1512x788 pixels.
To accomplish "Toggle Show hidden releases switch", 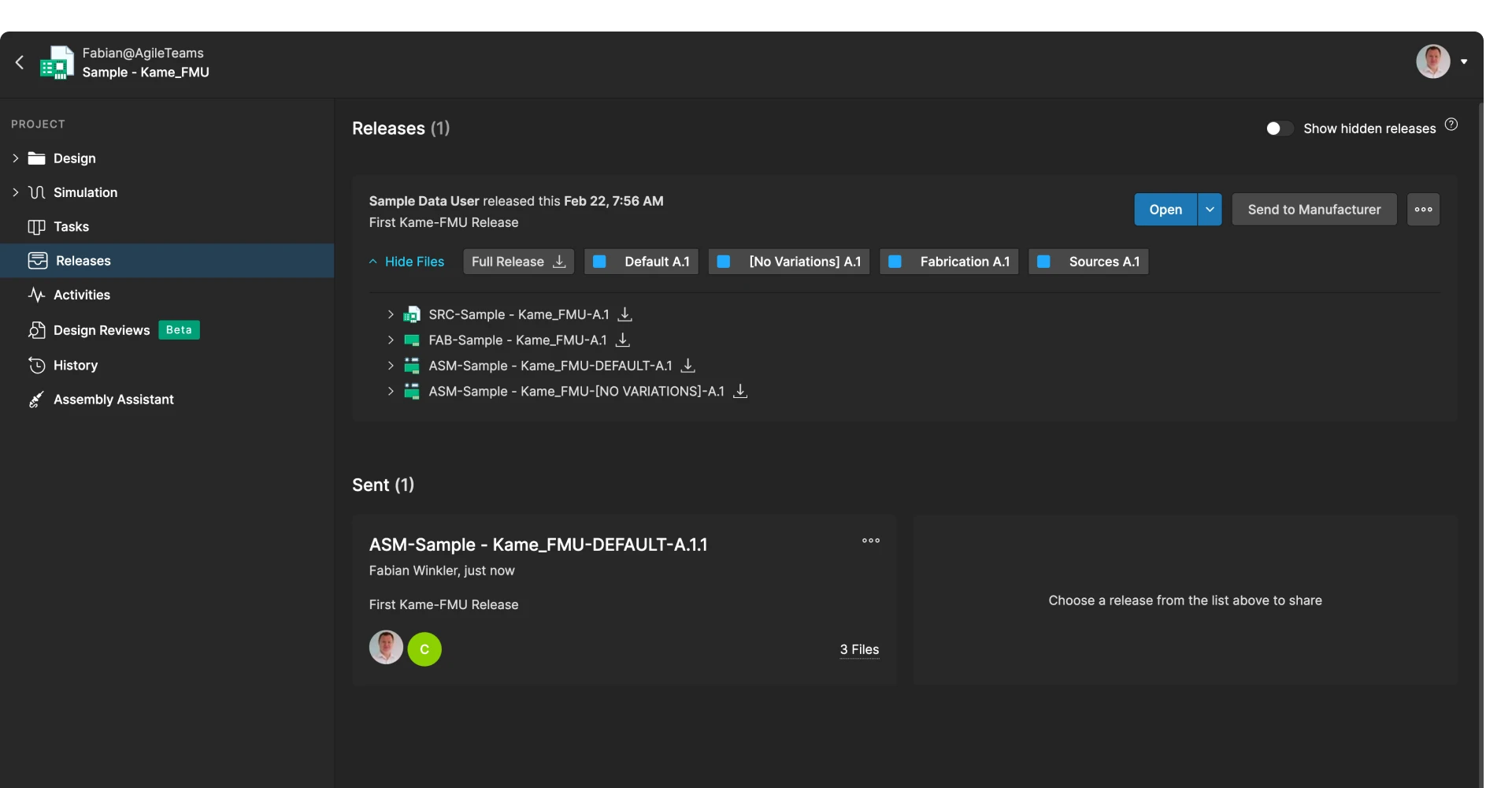I will [x=1279, y=128].
